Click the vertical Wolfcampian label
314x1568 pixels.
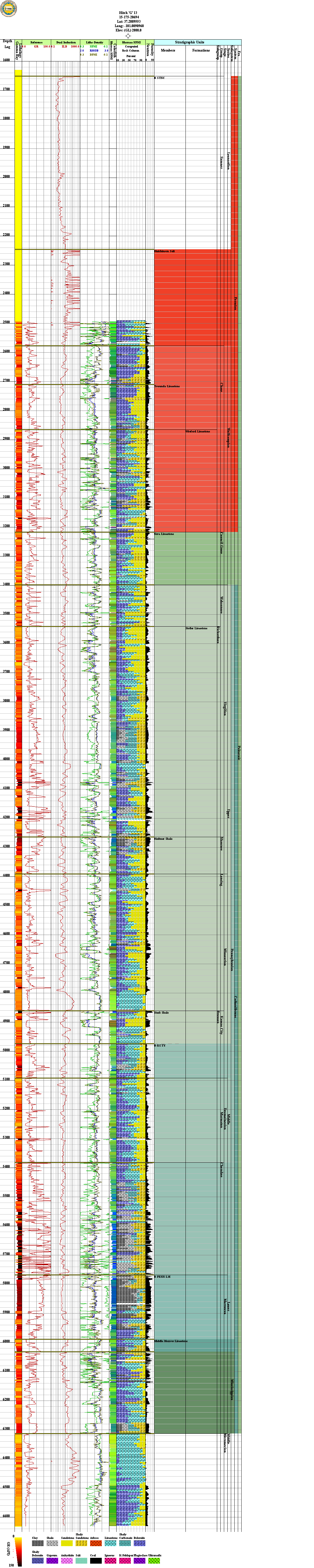pyautogui.click(x=228, y=437)
